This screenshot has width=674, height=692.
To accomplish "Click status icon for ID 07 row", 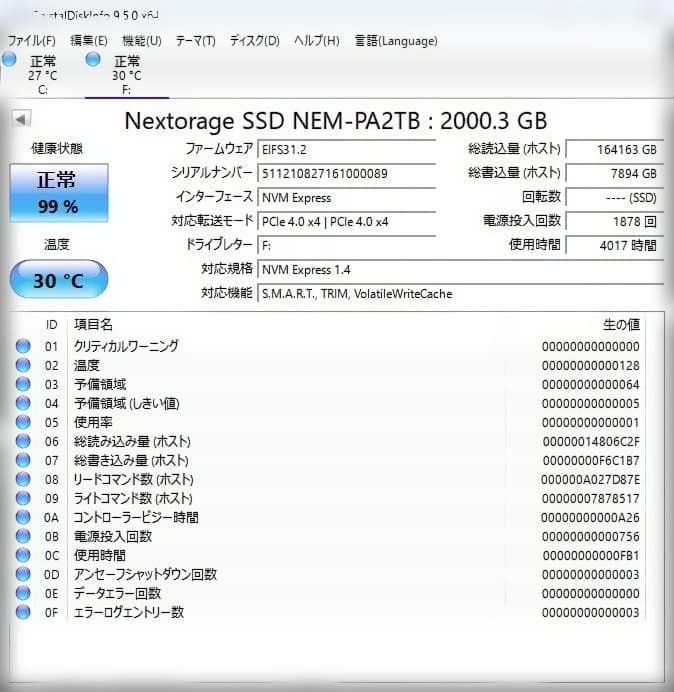I will (23, 460).
